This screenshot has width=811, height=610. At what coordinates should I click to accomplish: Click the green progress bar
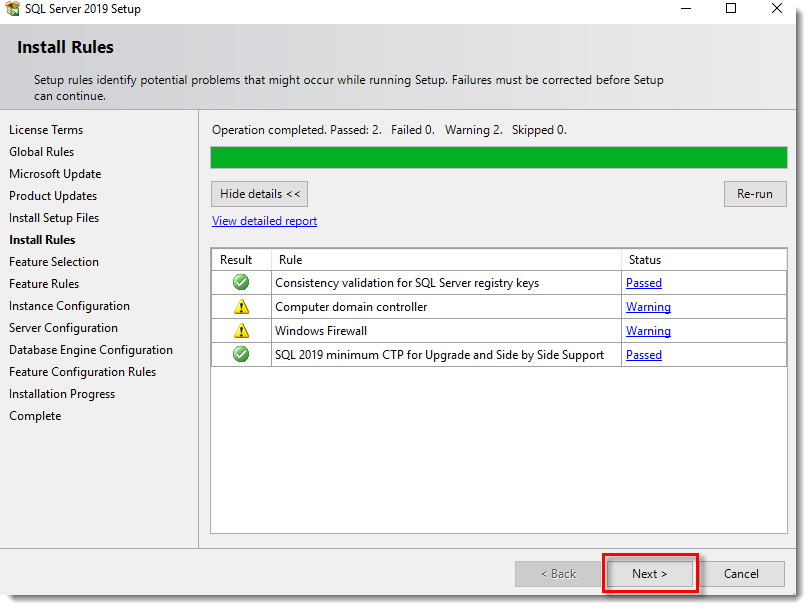pyautogui.click(x=499, y=157)
